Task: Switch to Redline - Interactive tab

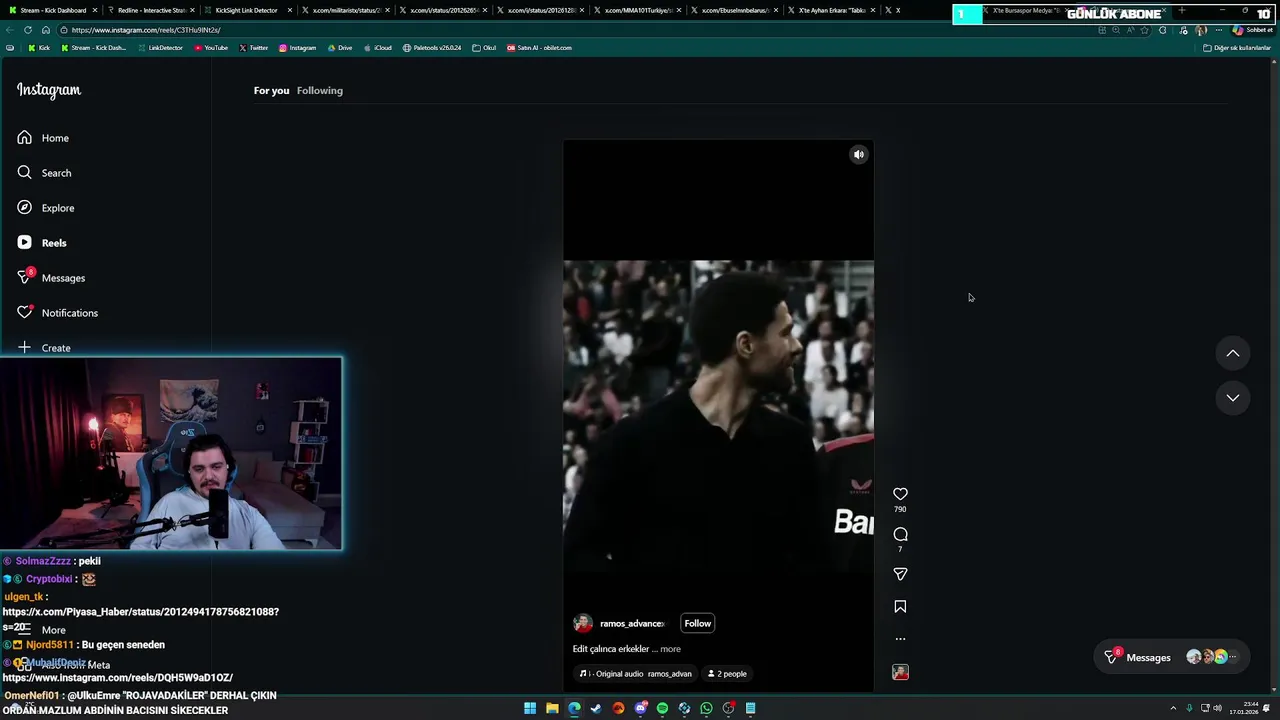Action: click(x=150, y=10)
